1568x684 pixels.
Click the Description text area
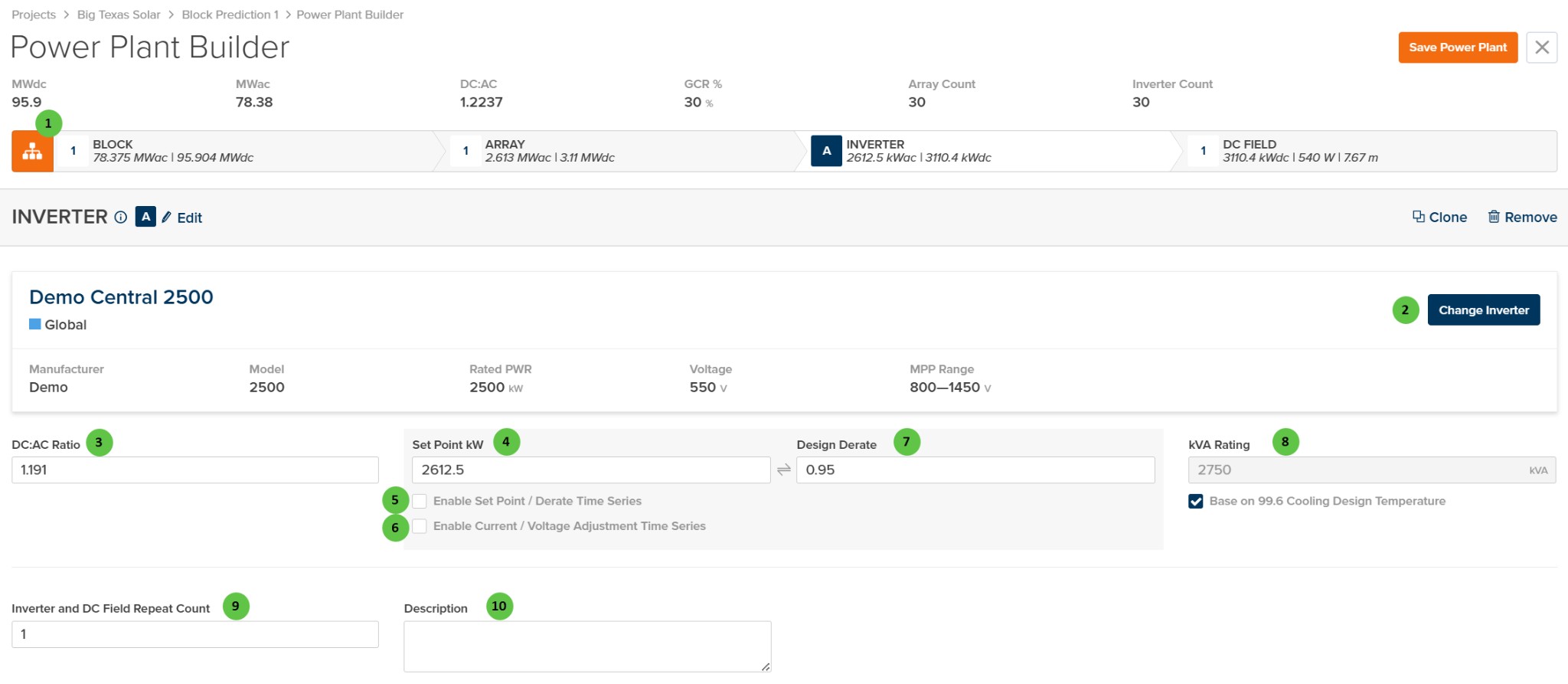tap(587, 646)
